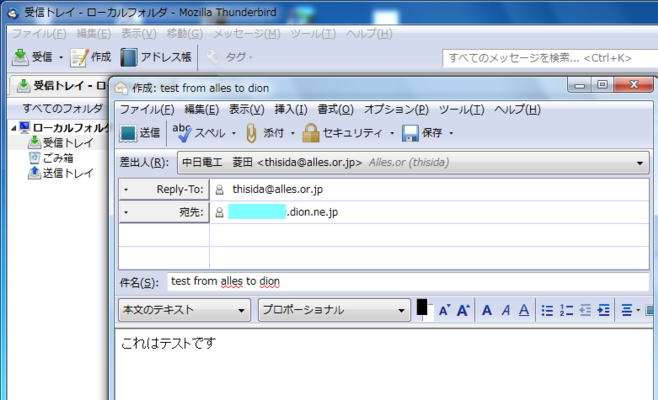Run the spell check (スペル) tool
658x400 pixels.
199,133
